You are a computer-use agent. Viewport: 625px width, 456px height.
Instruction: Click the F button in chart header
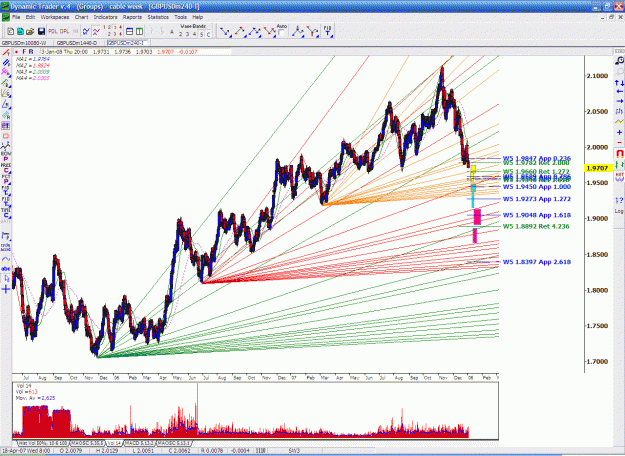click(x=24, y=52)
